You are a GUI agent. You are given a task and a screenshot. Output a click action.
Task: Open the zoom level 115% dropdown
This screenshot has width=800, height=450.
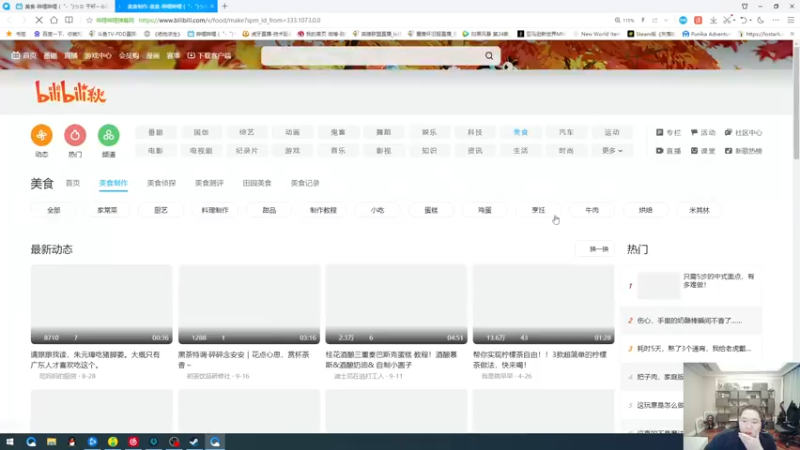click(x=624, y=20)
